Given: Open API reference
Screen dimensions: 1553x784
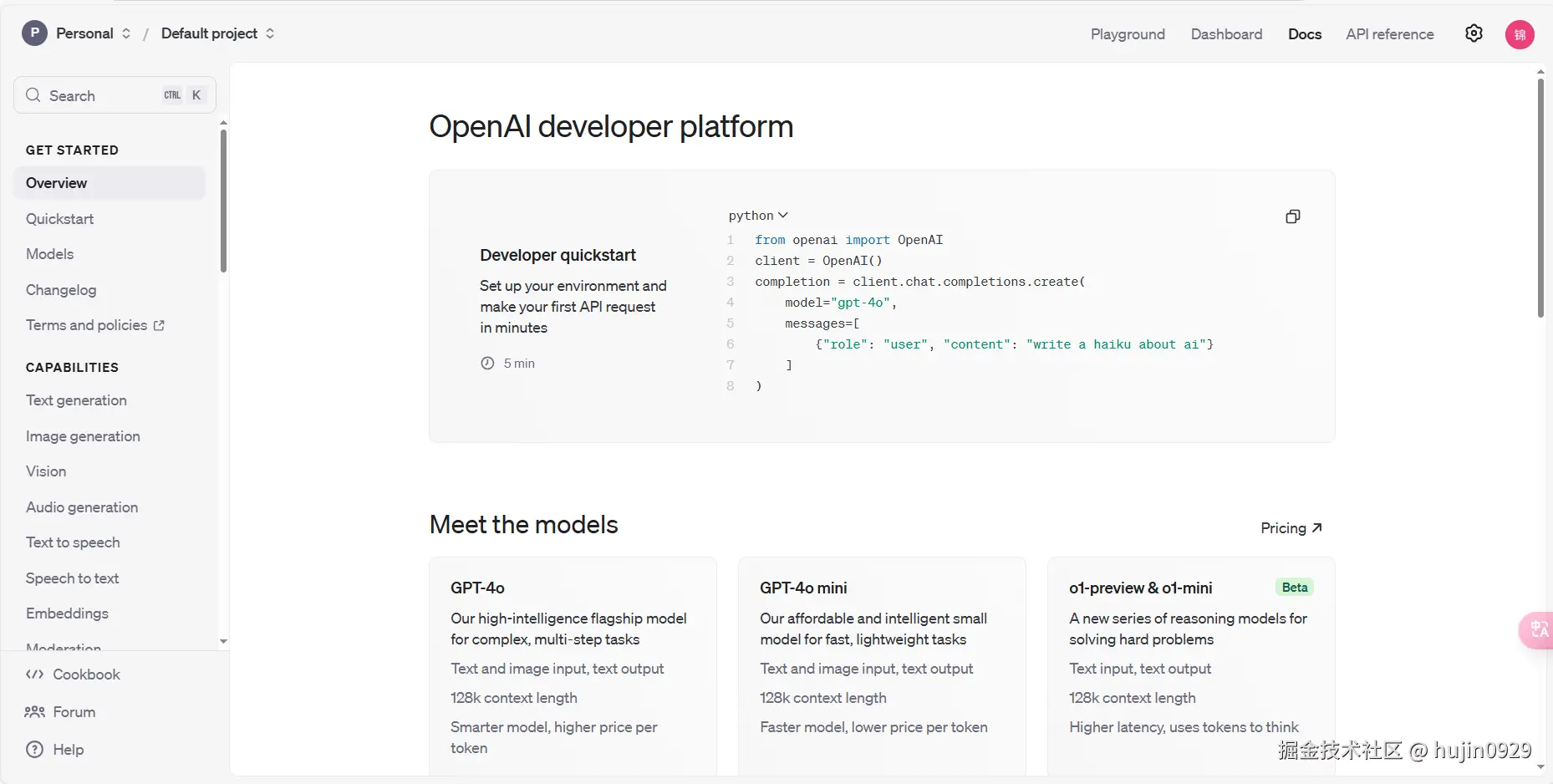Looking at the screenshot, I should [1390, 34].
